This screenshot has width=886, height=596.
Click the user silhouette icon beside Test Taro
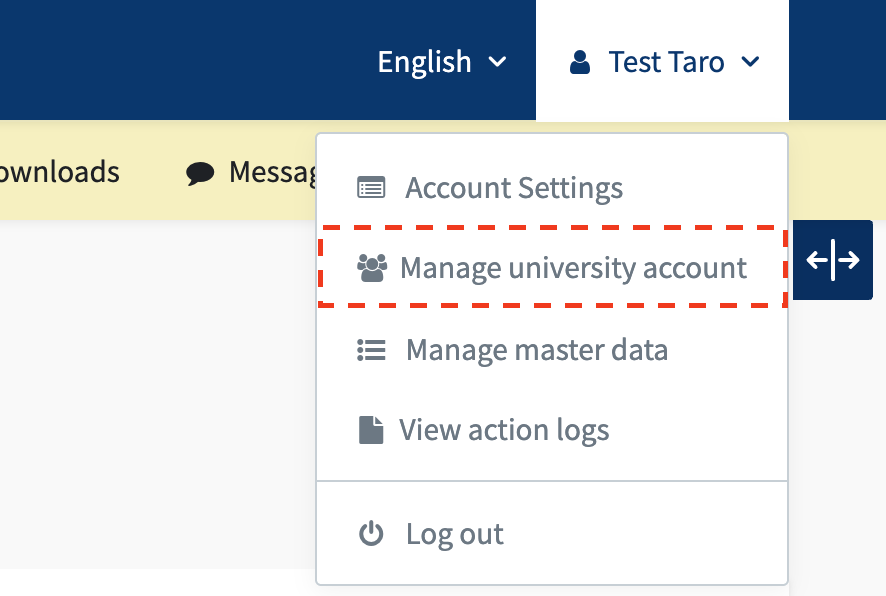click(579, 63)
